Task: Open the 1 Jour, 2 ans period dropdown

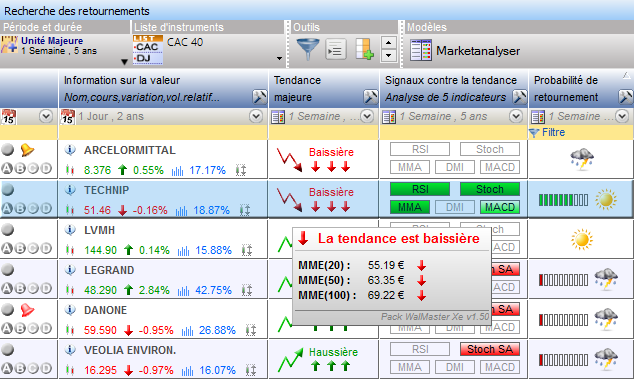Action: 256,116
